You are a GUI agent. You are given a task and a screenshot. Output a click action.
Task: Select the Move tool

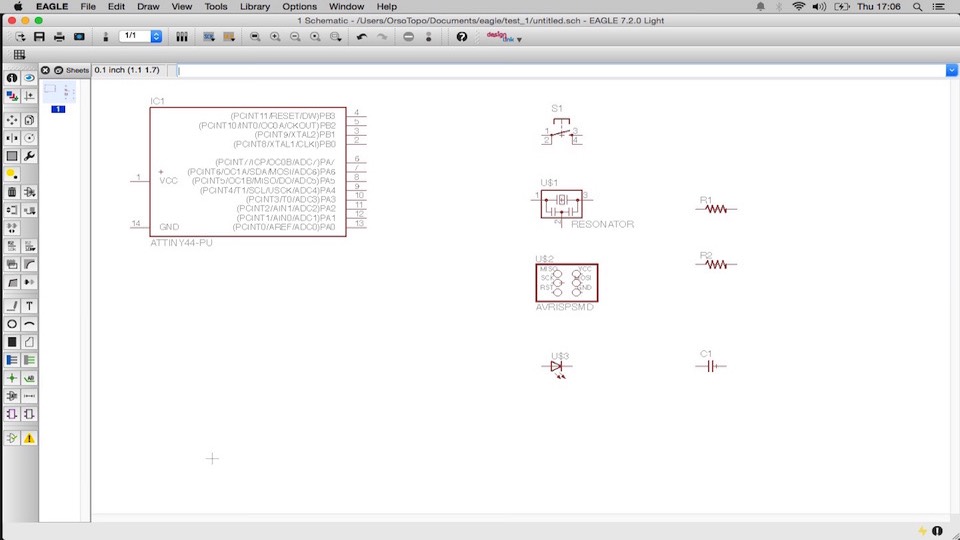pos(12,120)
